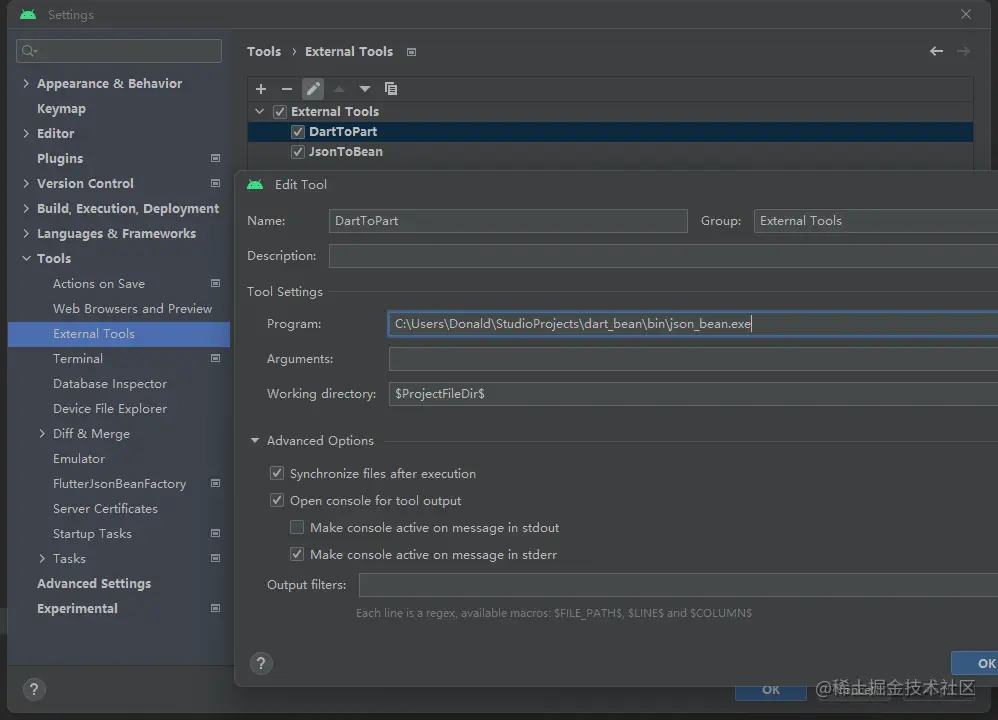998x720 pixels.
Task: Expand Build, Execution, Deployment section
Action: [x=26, y=209]
